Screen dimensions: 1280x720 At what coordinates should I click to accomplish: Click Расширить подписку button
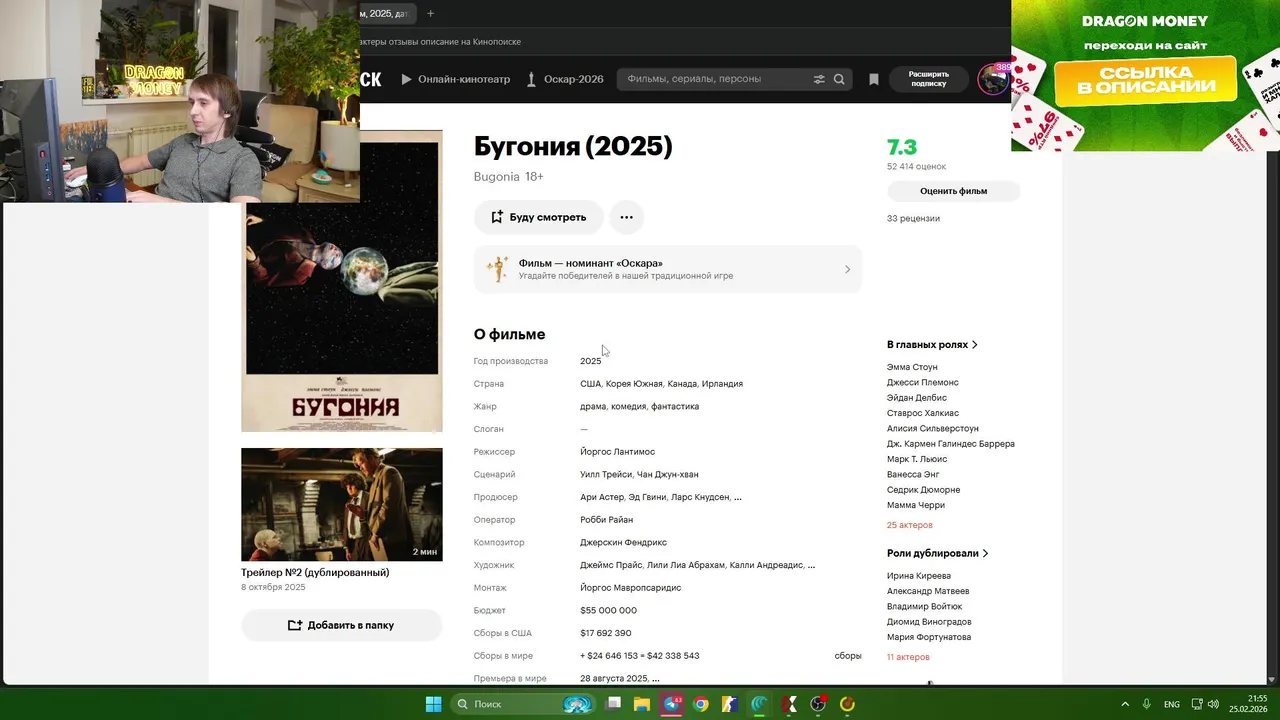pyautogui.click(x=928, y=79)
